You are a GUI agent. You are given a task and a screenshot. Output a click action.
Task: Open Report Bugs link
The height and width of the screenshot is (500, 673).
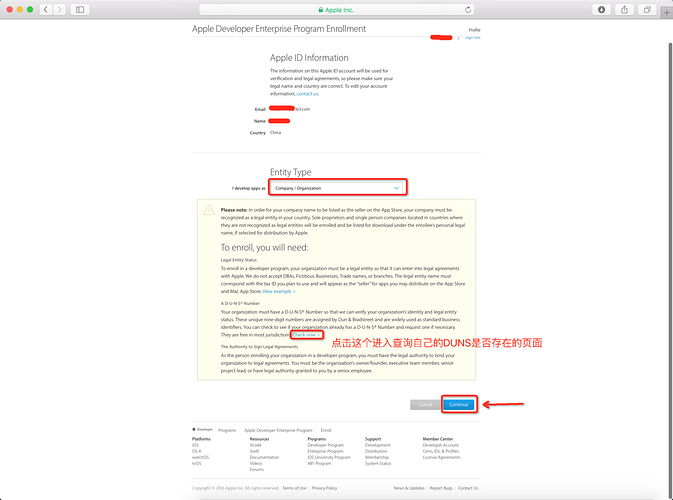tap(441, 488)
